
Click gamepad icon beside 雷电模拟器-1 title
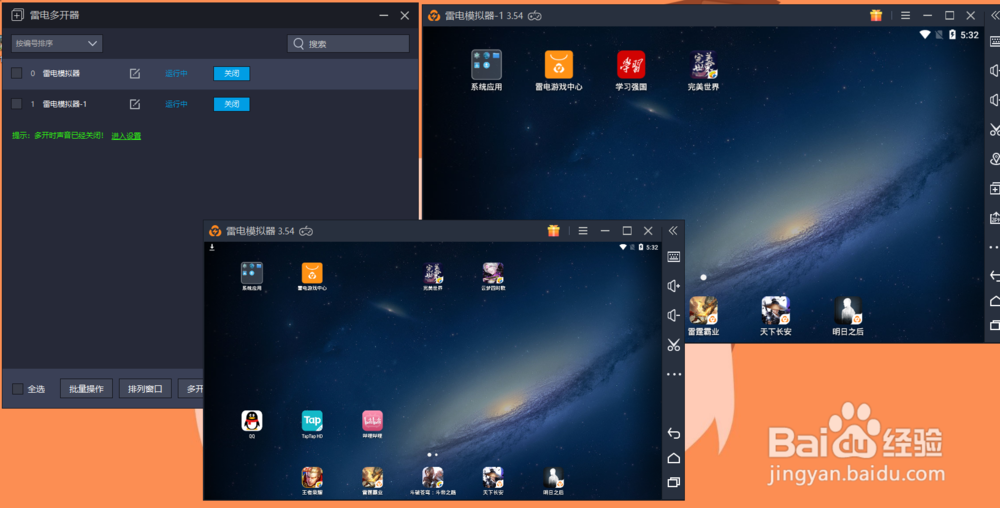[x=534, y=15]
